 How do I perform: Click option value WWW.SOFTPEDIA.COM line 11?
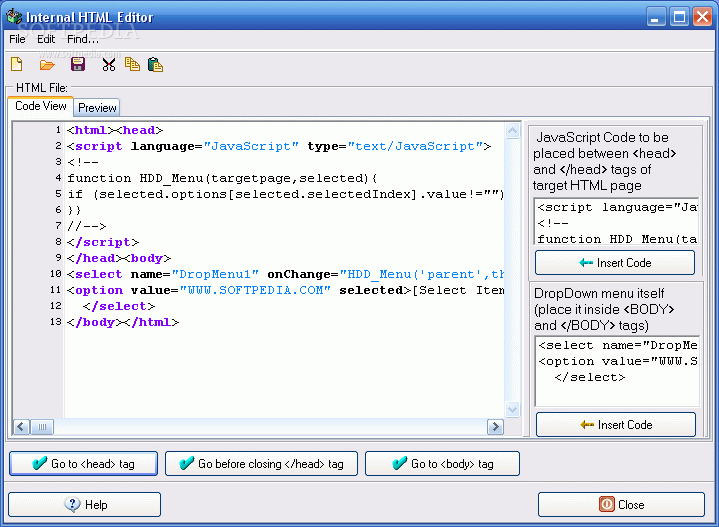[286, 290]
